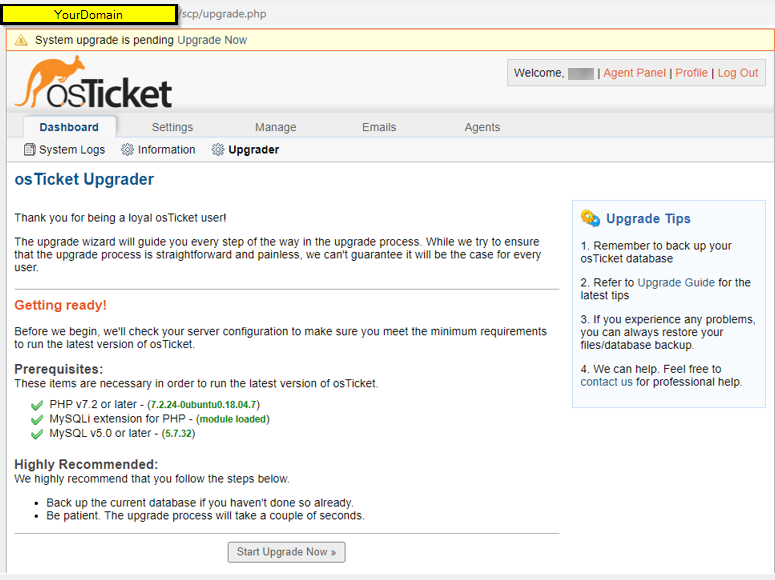The width and height of the screenshot is (775, 580).
Task: Open the Agent Panel link
Action: (x=634, y=73)
